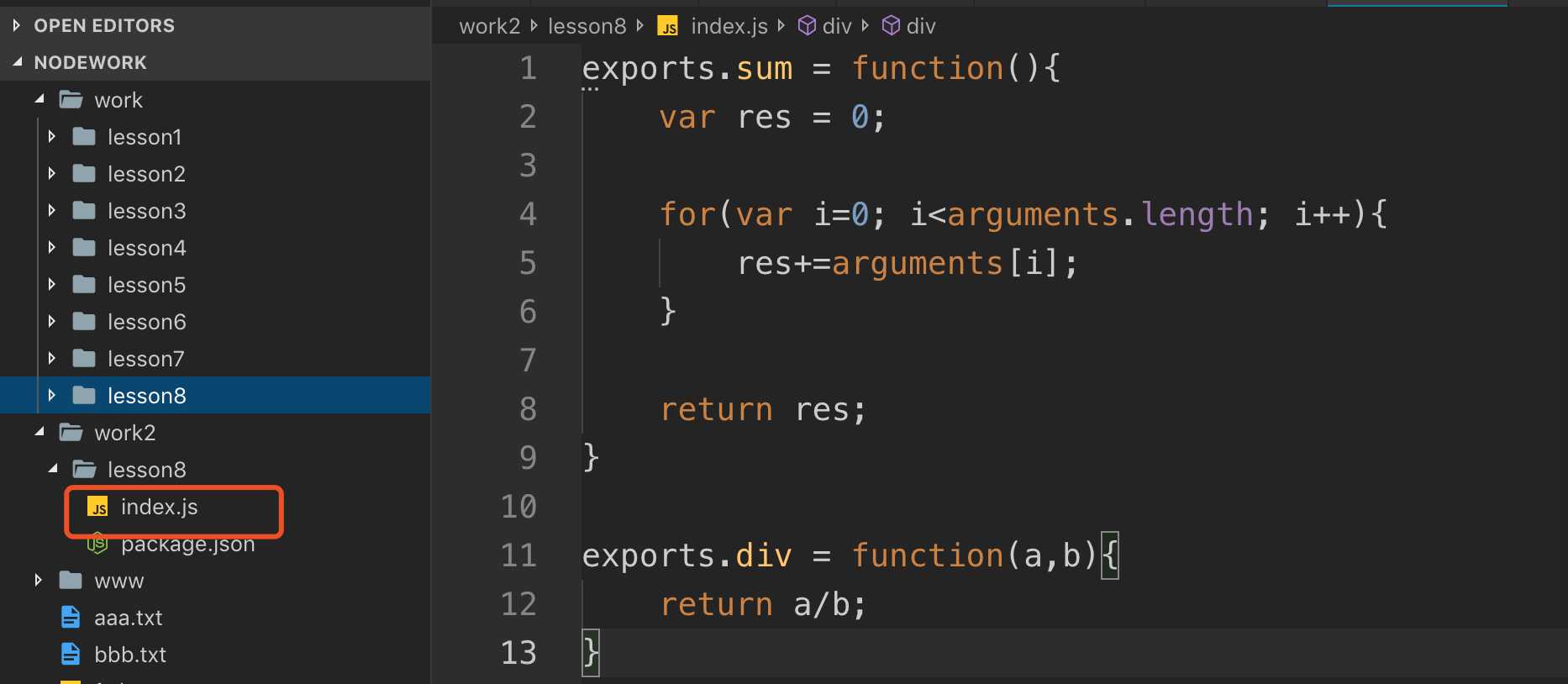The image size is (1568, 684).
Task: Expand the lesson5 folder arrow
Action: [52, 284]
